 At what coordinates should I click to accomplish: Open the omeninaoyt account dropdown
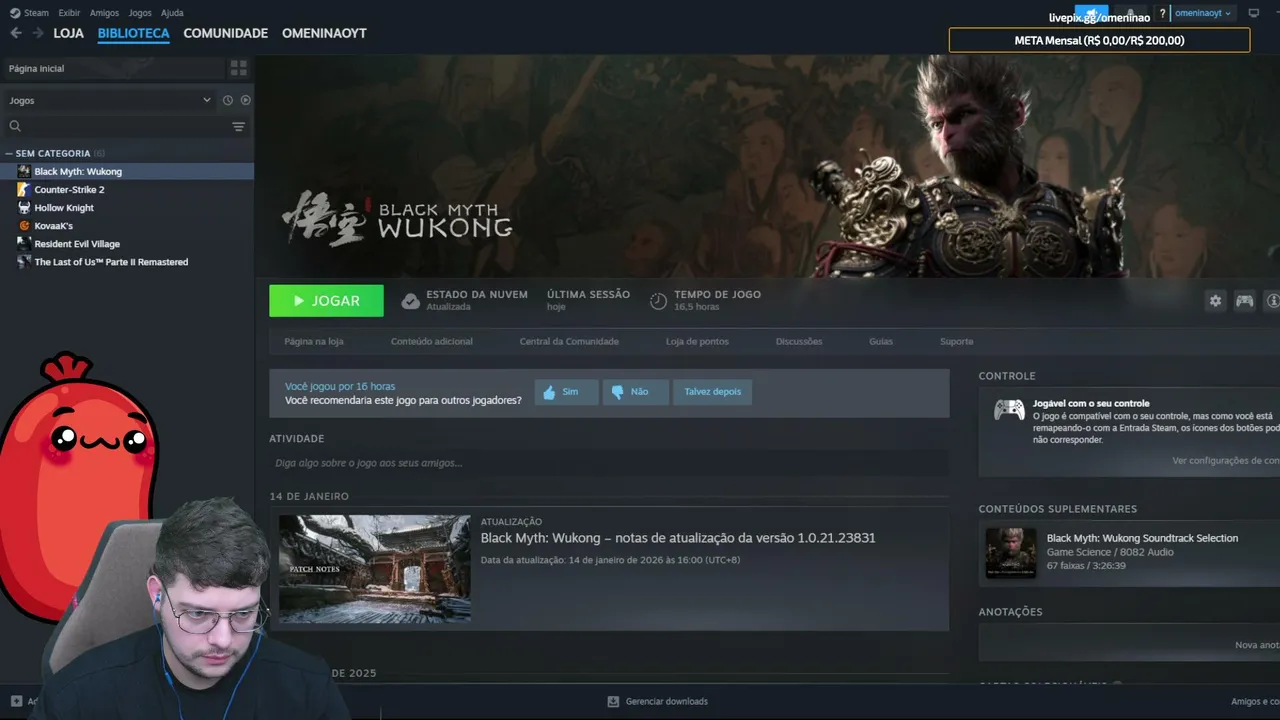point(1203,13)
